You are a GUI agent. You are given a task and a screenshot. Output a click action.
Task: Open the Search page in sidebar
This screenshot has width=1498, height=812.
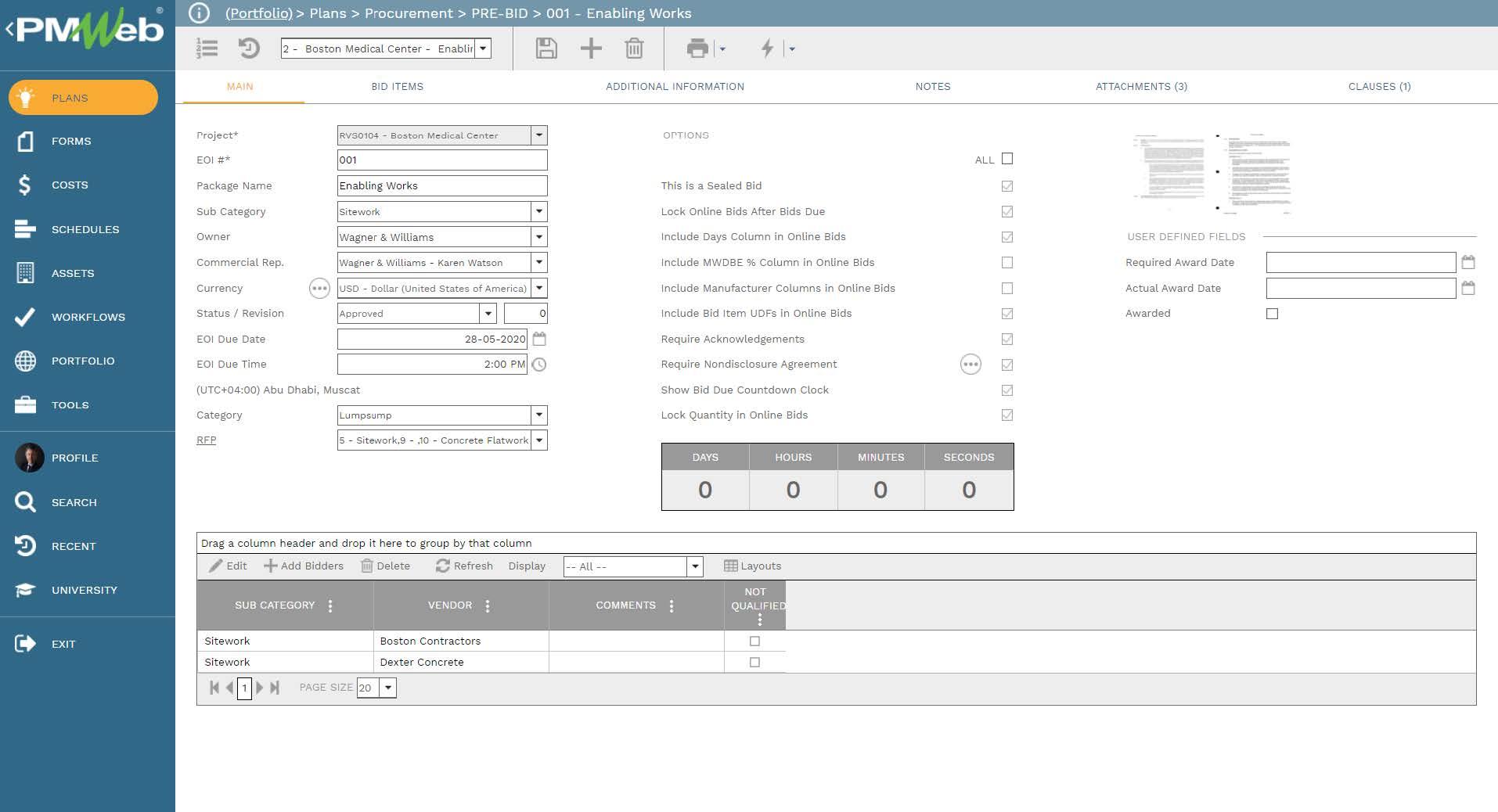(x=74, y=502)
